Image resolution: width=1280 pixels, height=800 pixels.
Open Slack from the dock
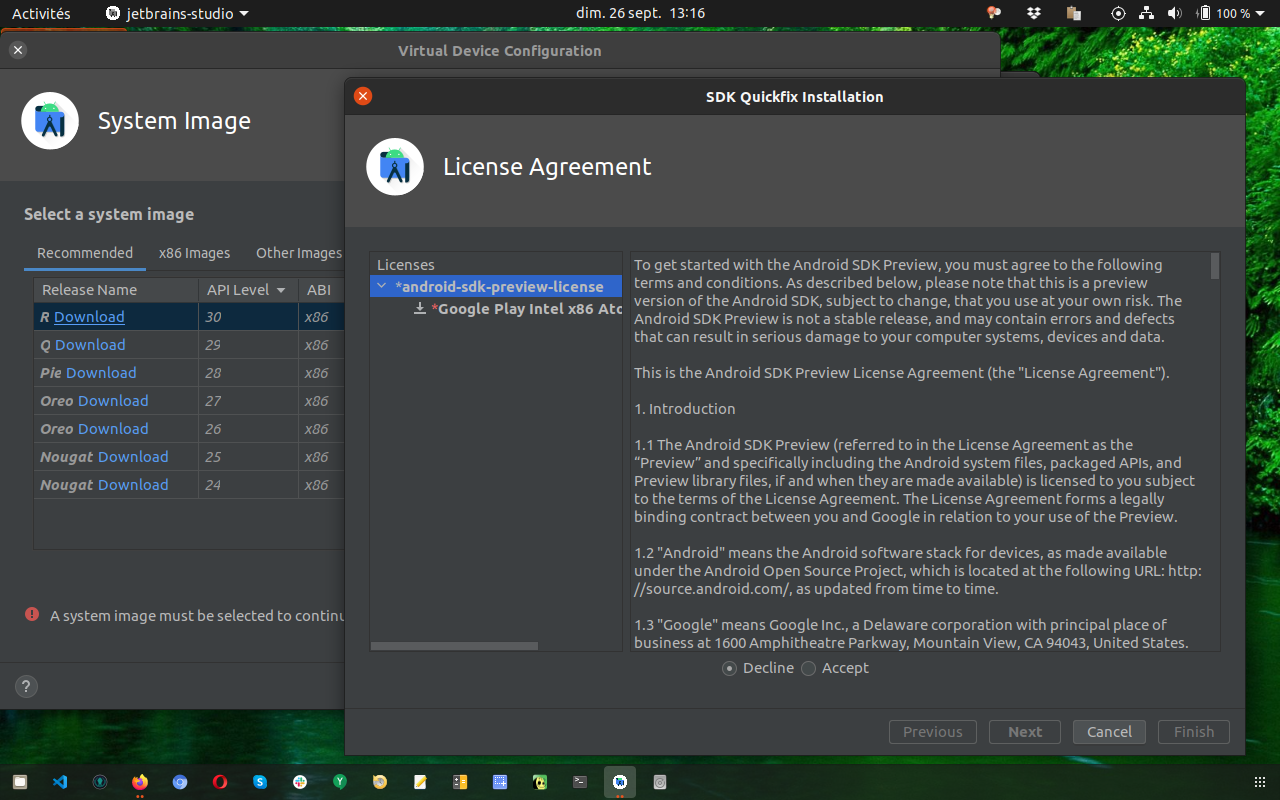(300, 782)
